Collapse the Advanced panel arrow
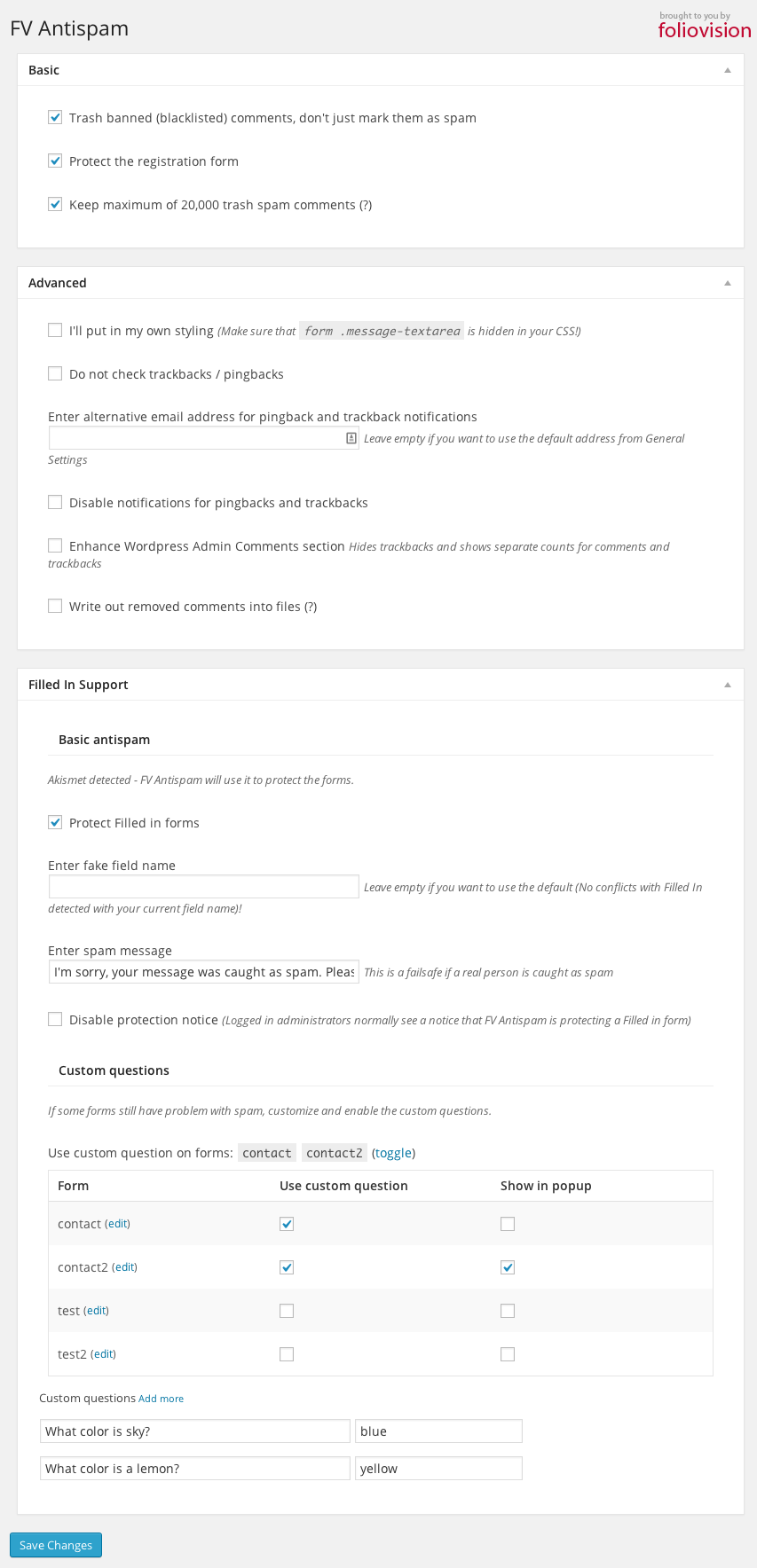 pos(728,283)
